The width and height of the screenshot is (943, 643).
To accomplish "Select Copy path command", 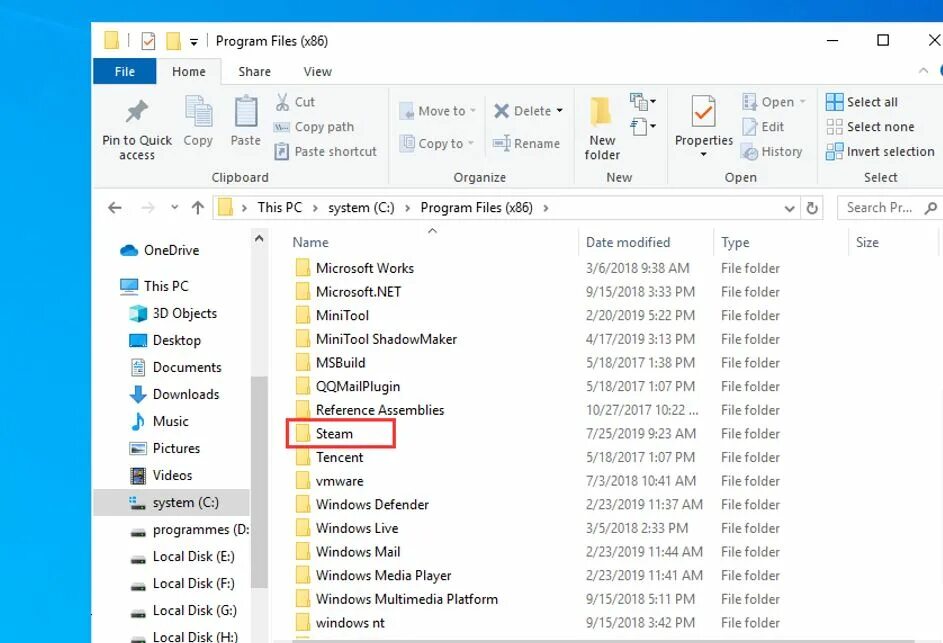I will (314, 127).
